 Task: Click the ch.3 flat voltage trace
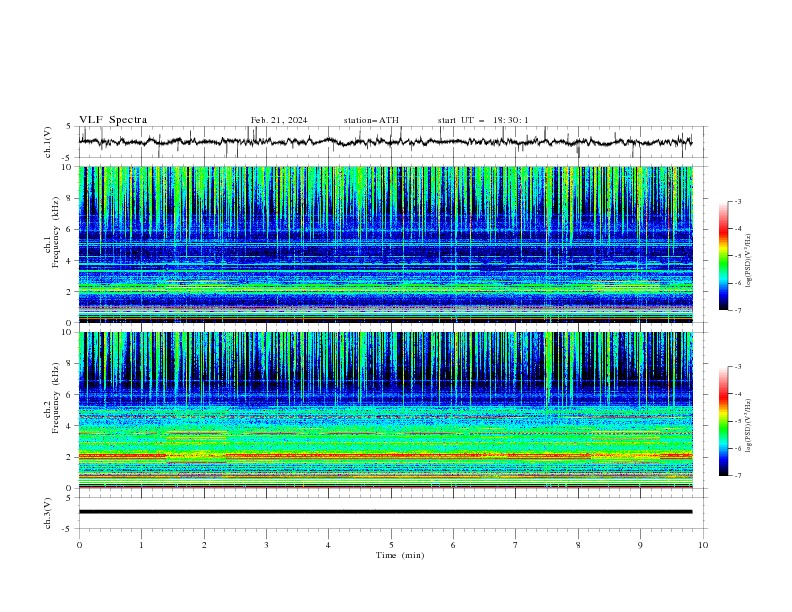coord(386,512)
